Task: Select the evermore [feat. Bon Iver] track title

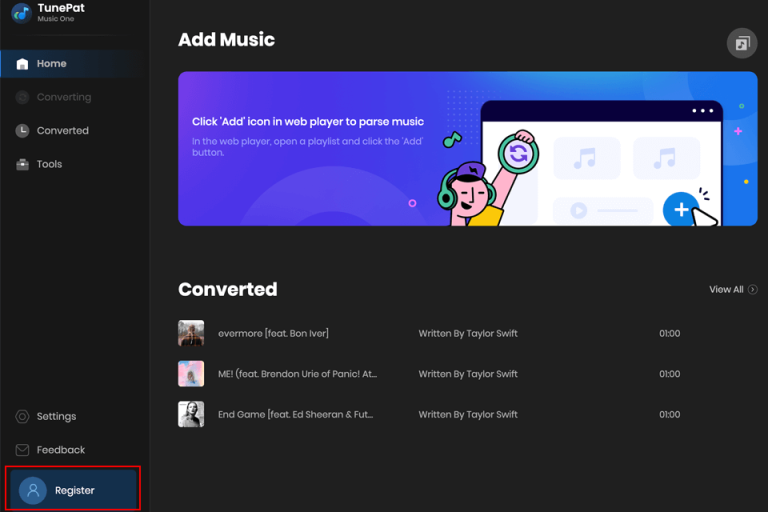Action: (273, 333)
